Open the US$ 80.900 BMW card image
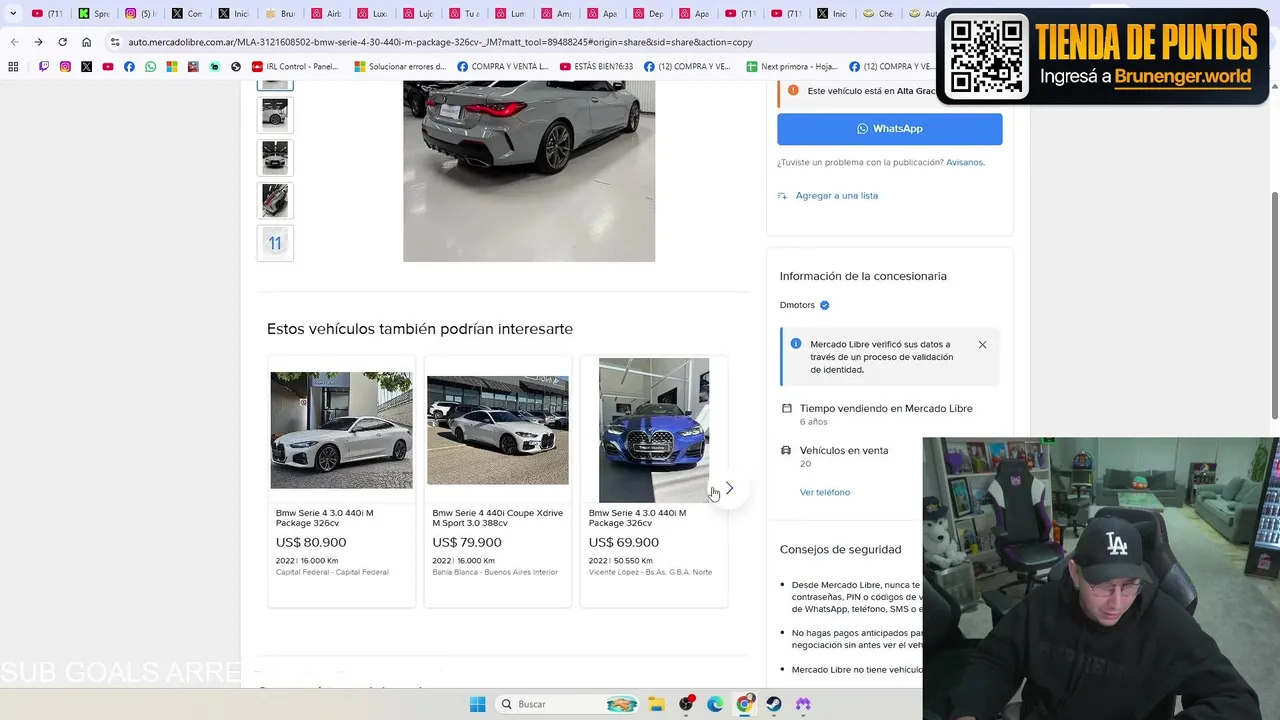The image size is (1280, 720). (341, 430)
